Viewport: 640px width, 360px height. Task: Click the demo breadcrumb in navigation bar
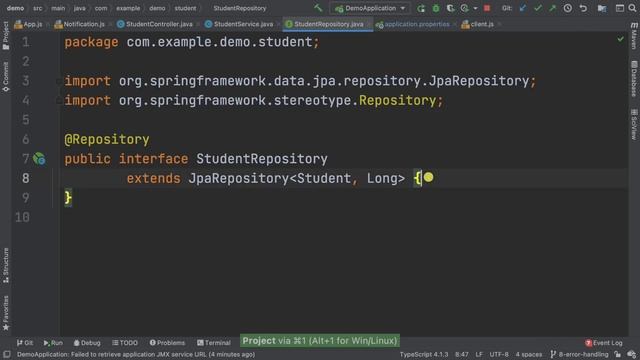(x=15, y=8)
